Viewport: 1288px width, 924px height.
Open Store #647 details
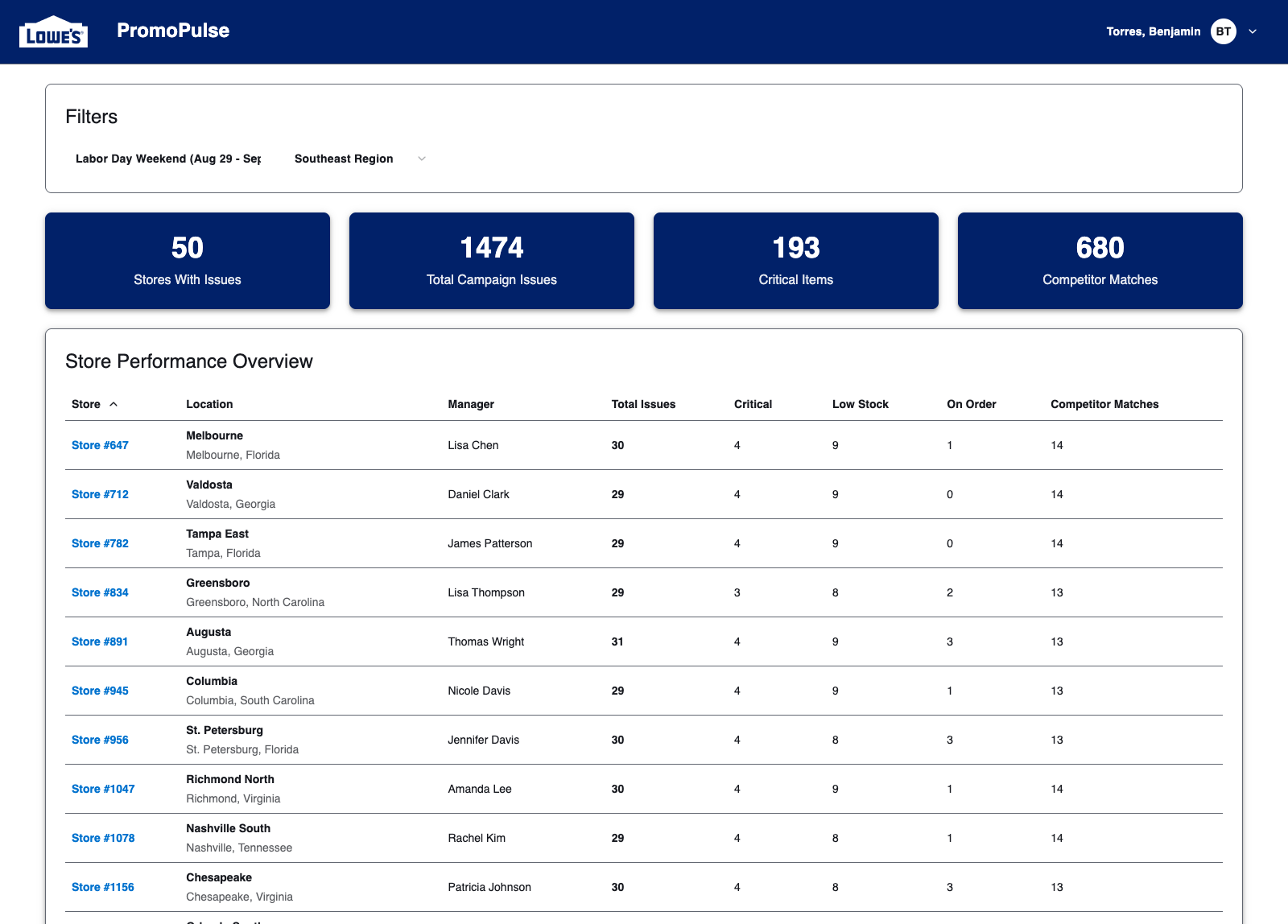pyautogui.click(x=99, y=445)
